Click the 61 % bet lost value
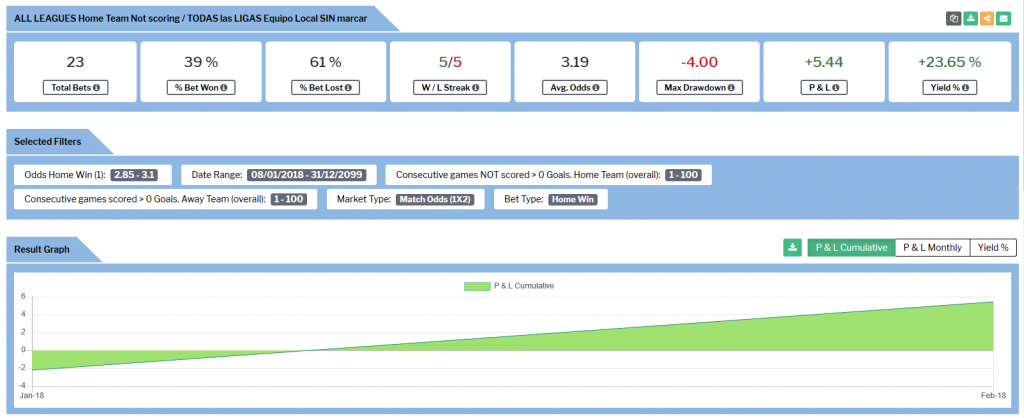This screenshot has width=1024, height=418. 325,63
